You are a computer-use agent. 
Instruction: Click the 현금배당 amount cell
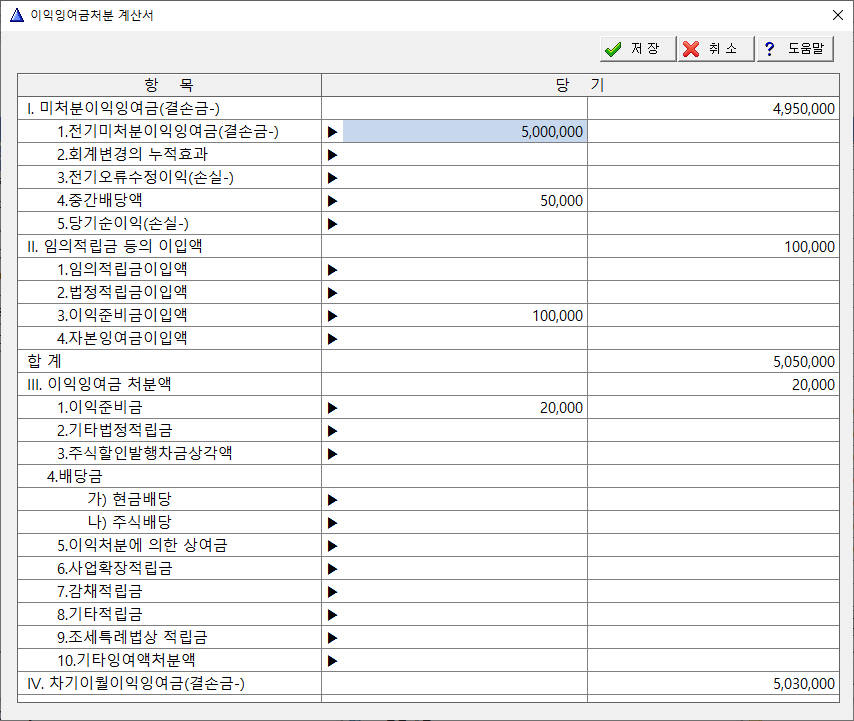click(x=465, y=500)
